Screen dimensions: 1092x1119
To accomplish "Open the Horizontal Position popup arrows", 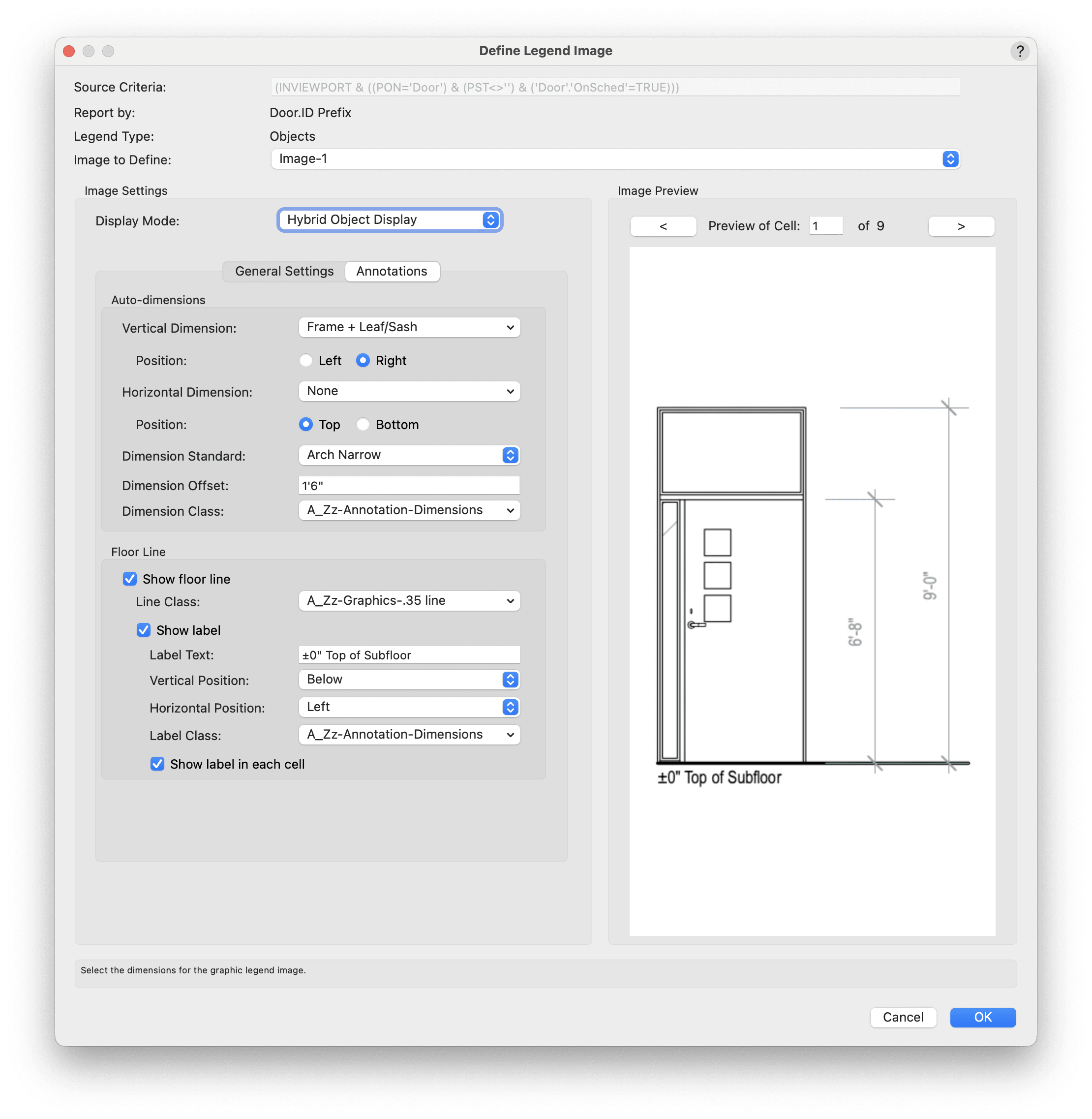I will tap(510, 707).
